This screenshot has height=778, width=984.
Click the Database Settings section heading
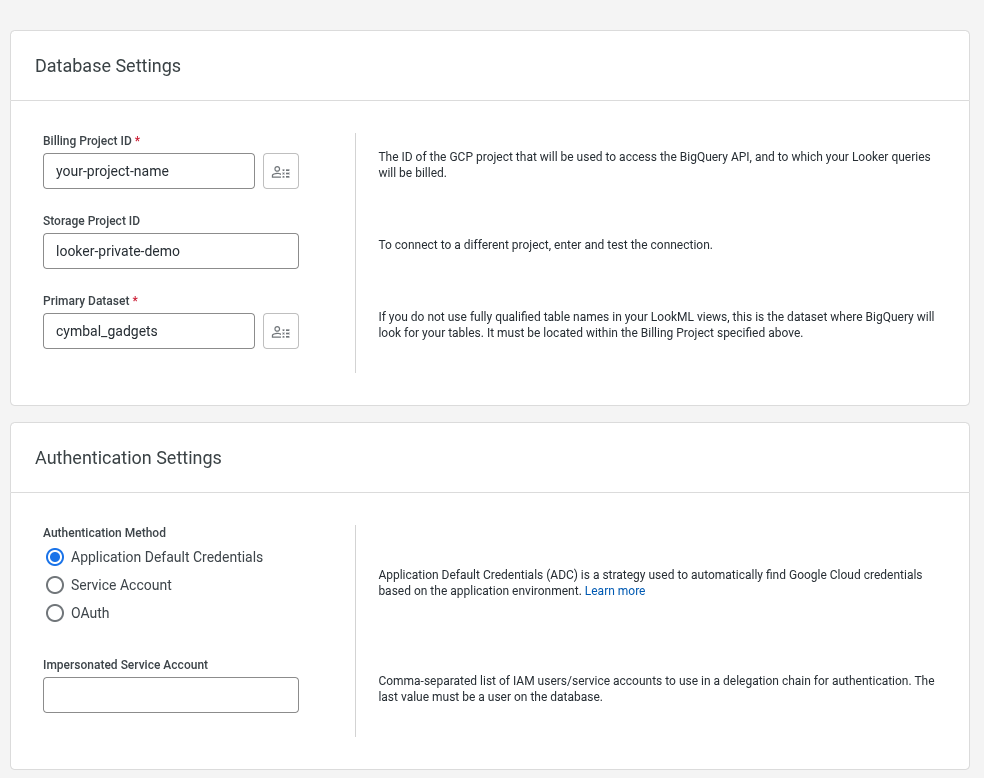tap(107, 66)
